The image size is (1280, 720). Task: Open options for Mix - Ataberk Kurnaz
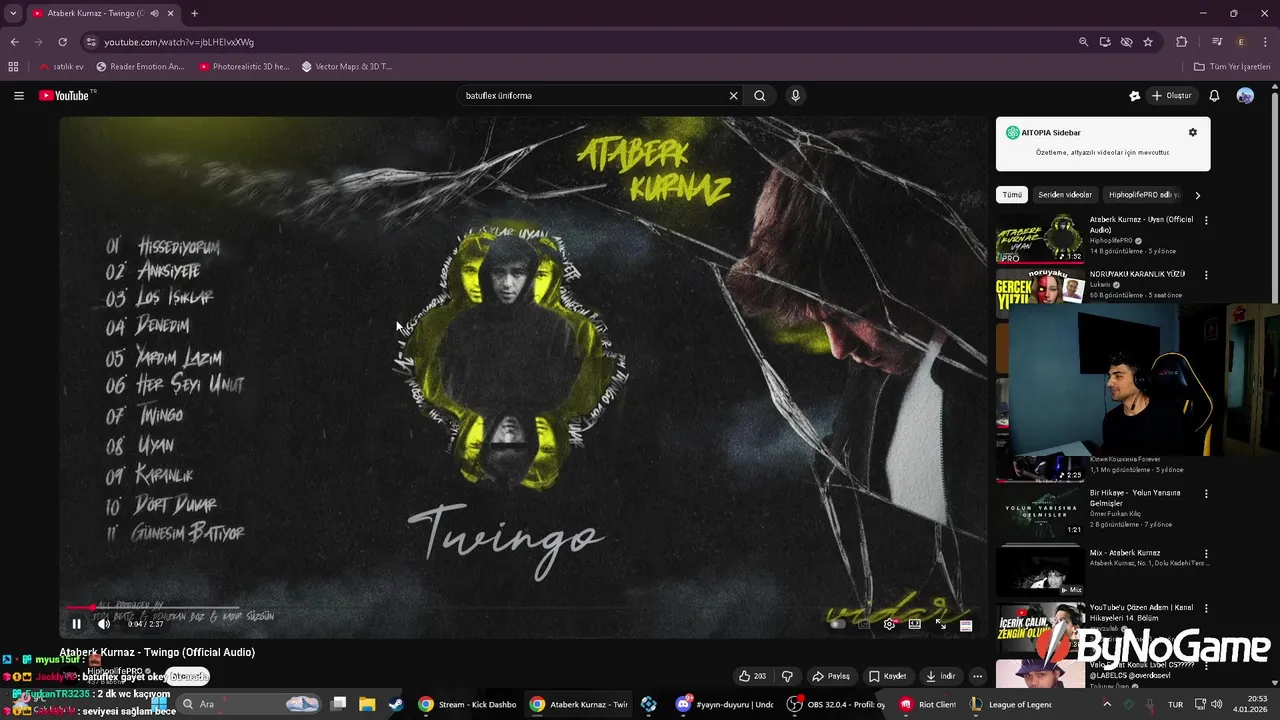[x=1206, y=554]
